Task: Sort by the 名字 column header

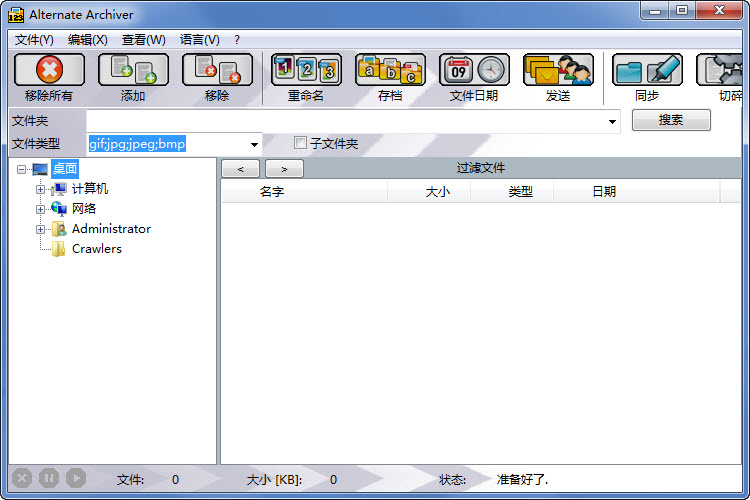Action: 304,192
